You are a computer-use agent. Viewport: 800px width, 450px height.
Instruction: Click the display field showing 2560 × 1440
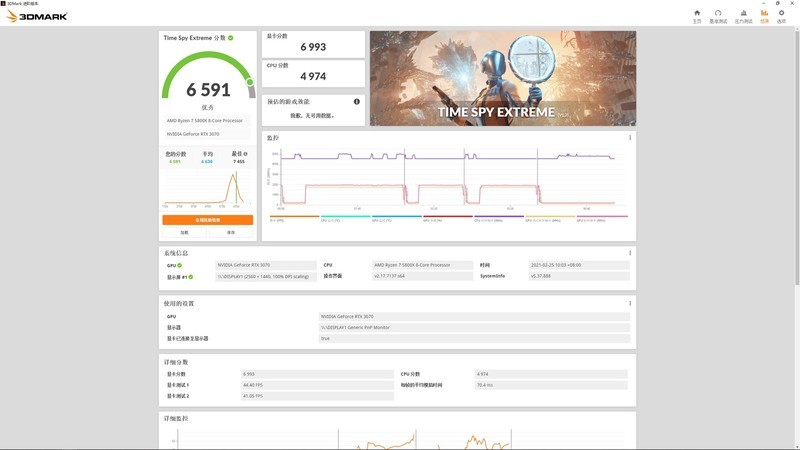266,277
